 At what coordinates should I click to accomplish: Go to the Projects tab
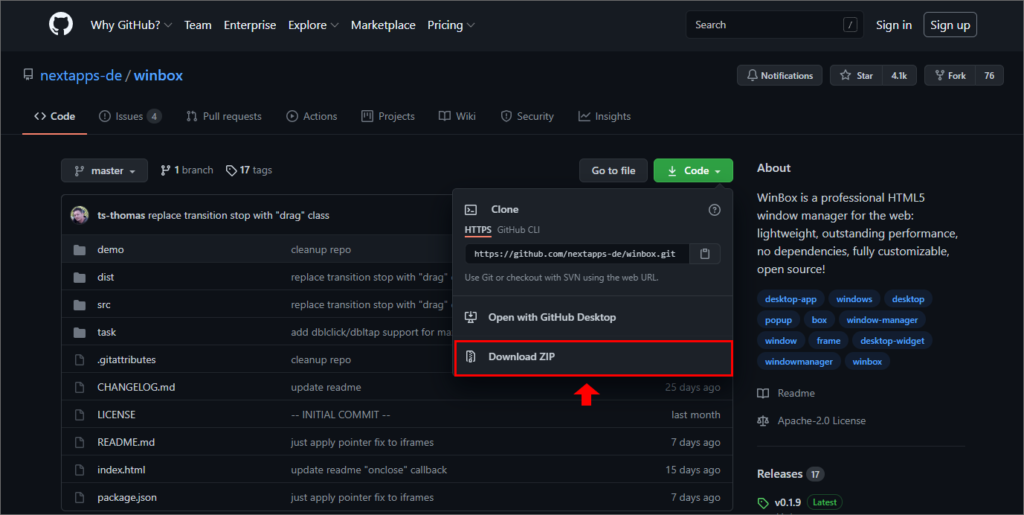point(388,116)
